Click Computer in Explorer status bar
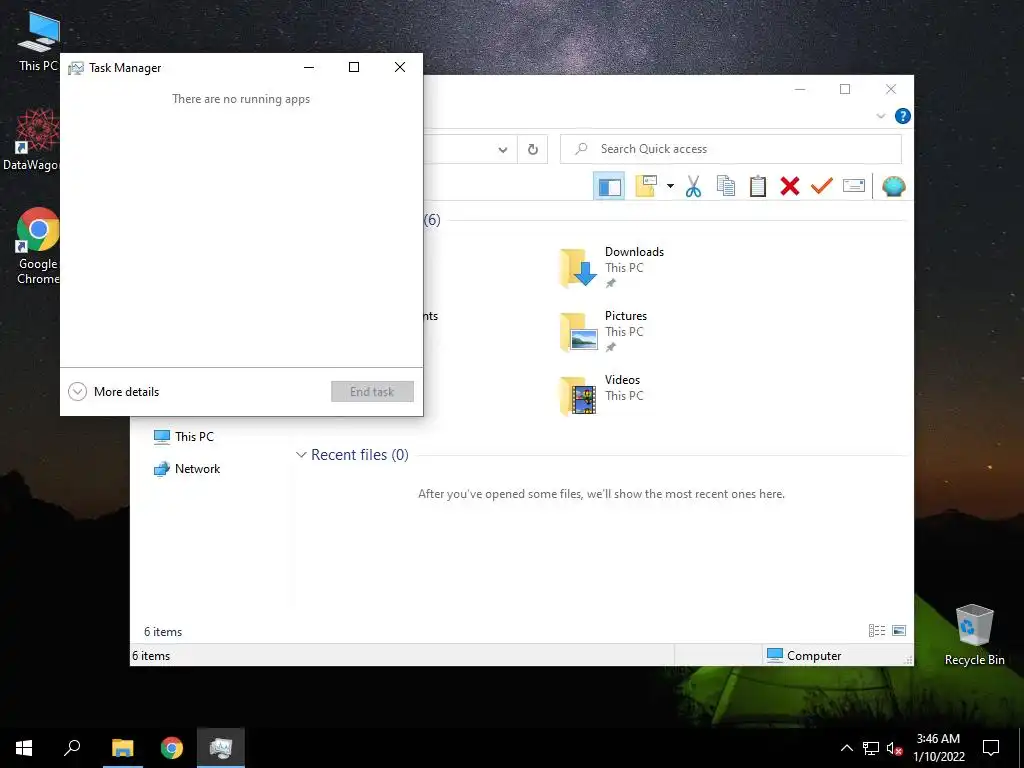This screenshot has width=1024, height=768. point(804,656)
